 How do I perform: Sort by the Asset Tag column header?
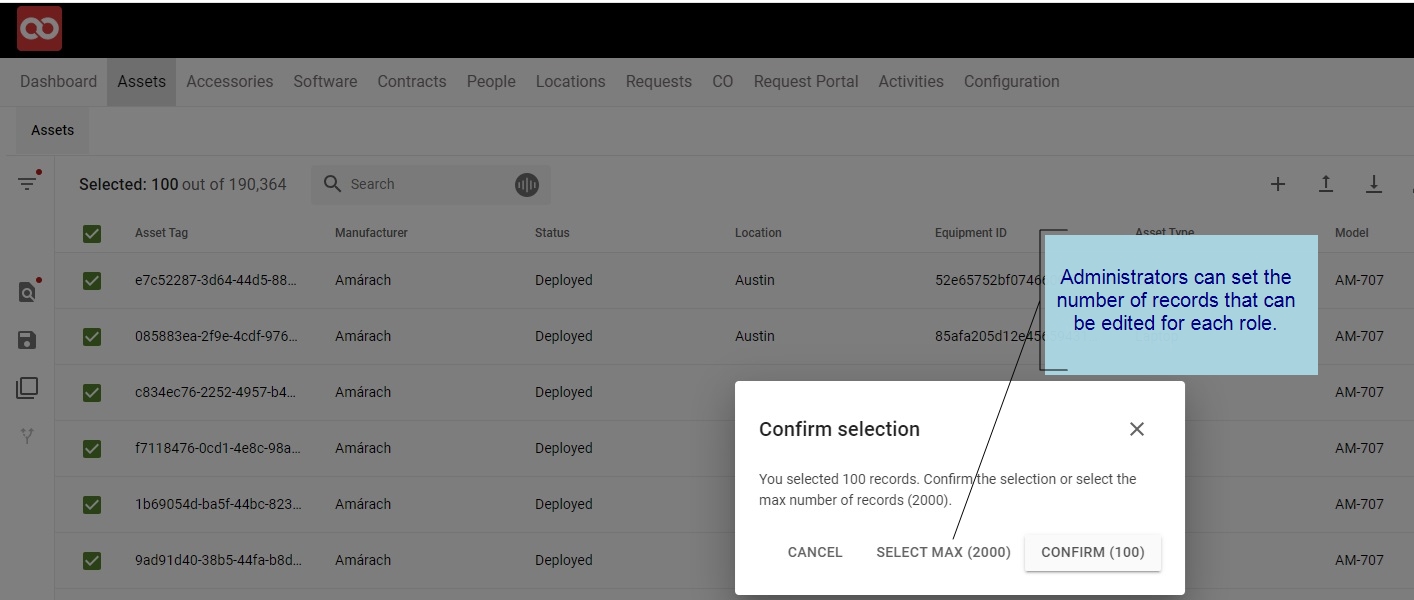coord(161,233)
